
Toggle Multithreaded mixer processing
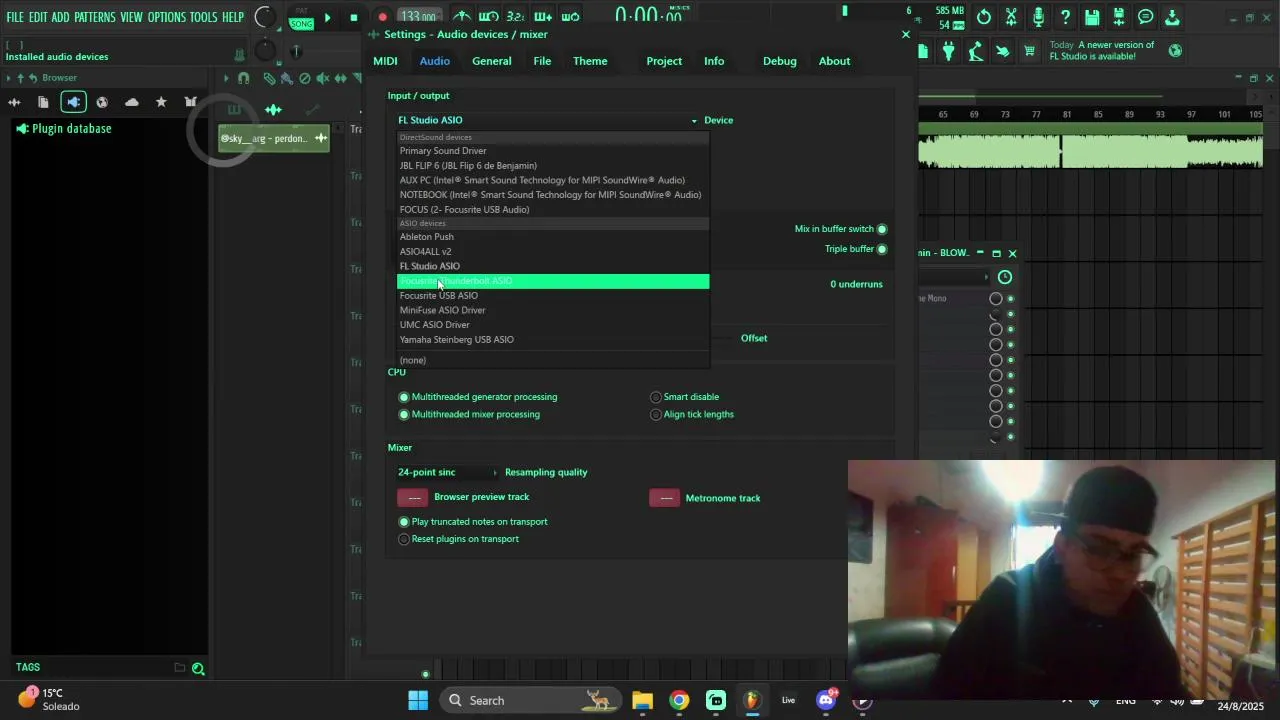[404, 414]
